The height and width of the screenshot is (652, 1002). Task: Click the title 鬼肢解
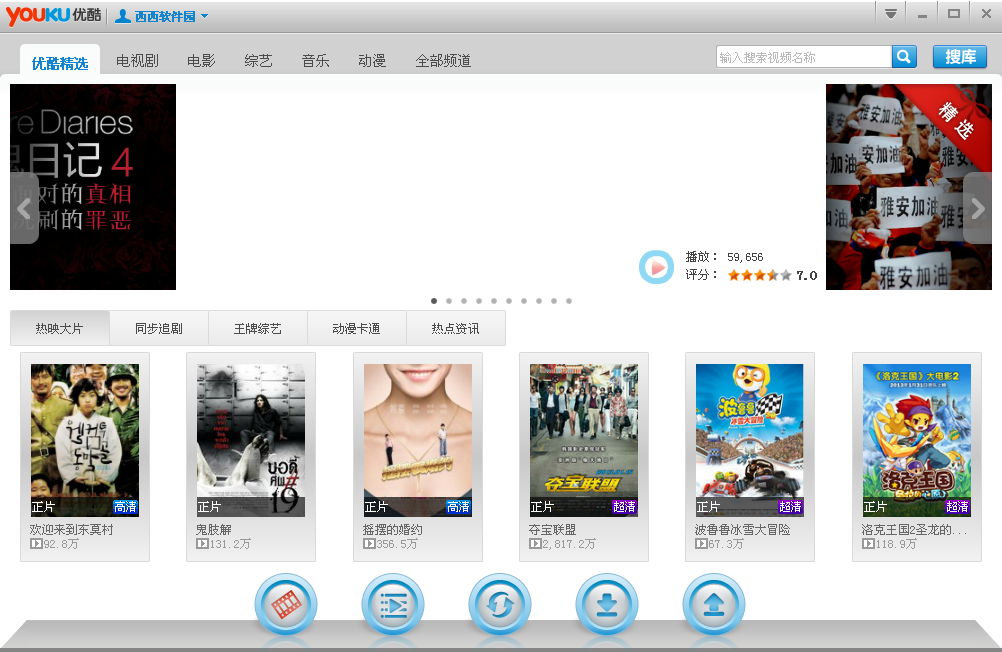click(213, 530)
